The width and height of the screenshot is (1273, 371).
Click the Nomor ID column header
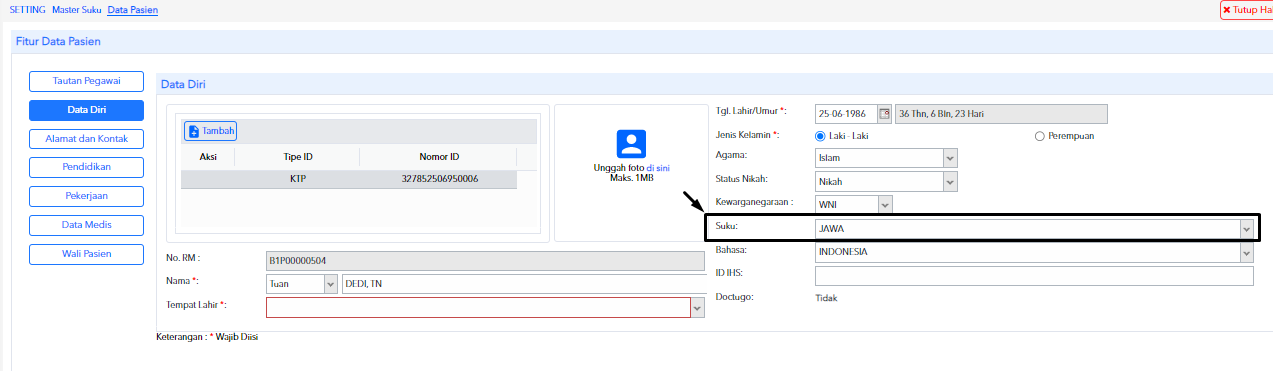(x=439, y=157)
